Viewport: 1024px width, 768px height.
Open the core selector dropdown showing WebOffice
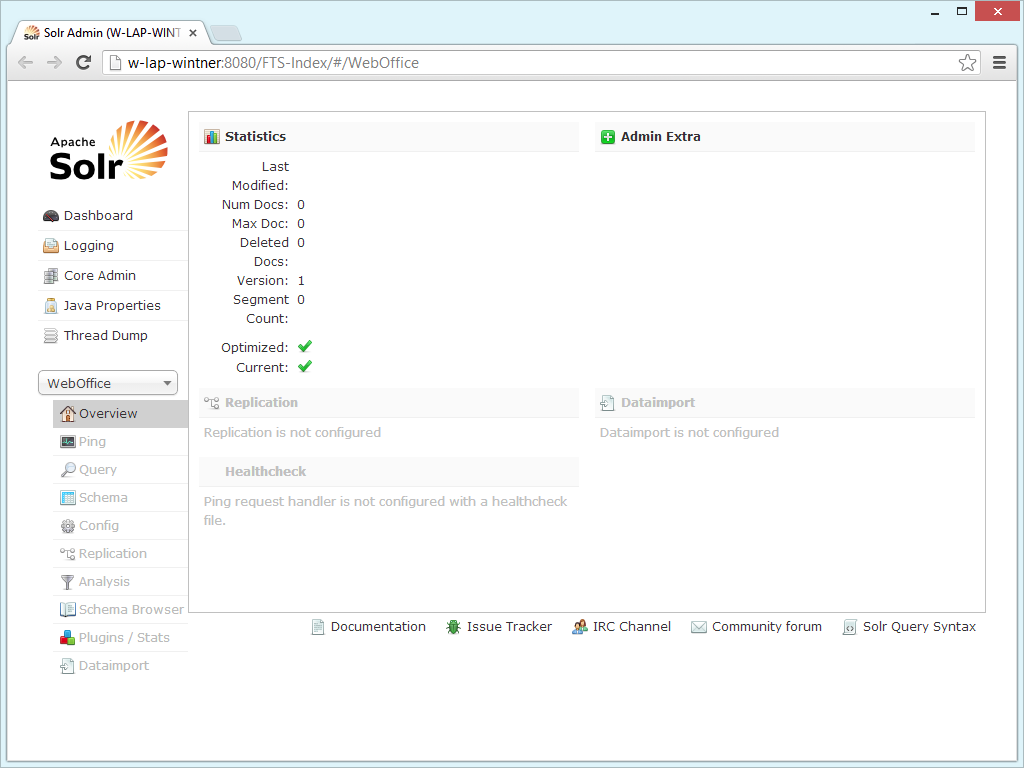coord(107,382)
